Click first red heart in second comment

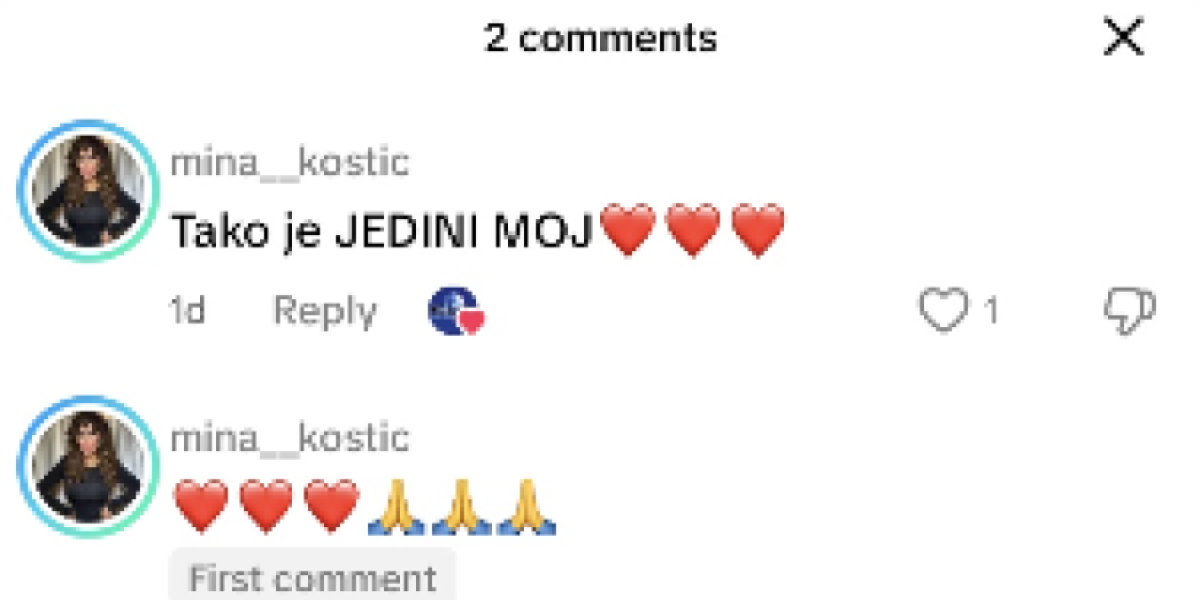point(201,505)
